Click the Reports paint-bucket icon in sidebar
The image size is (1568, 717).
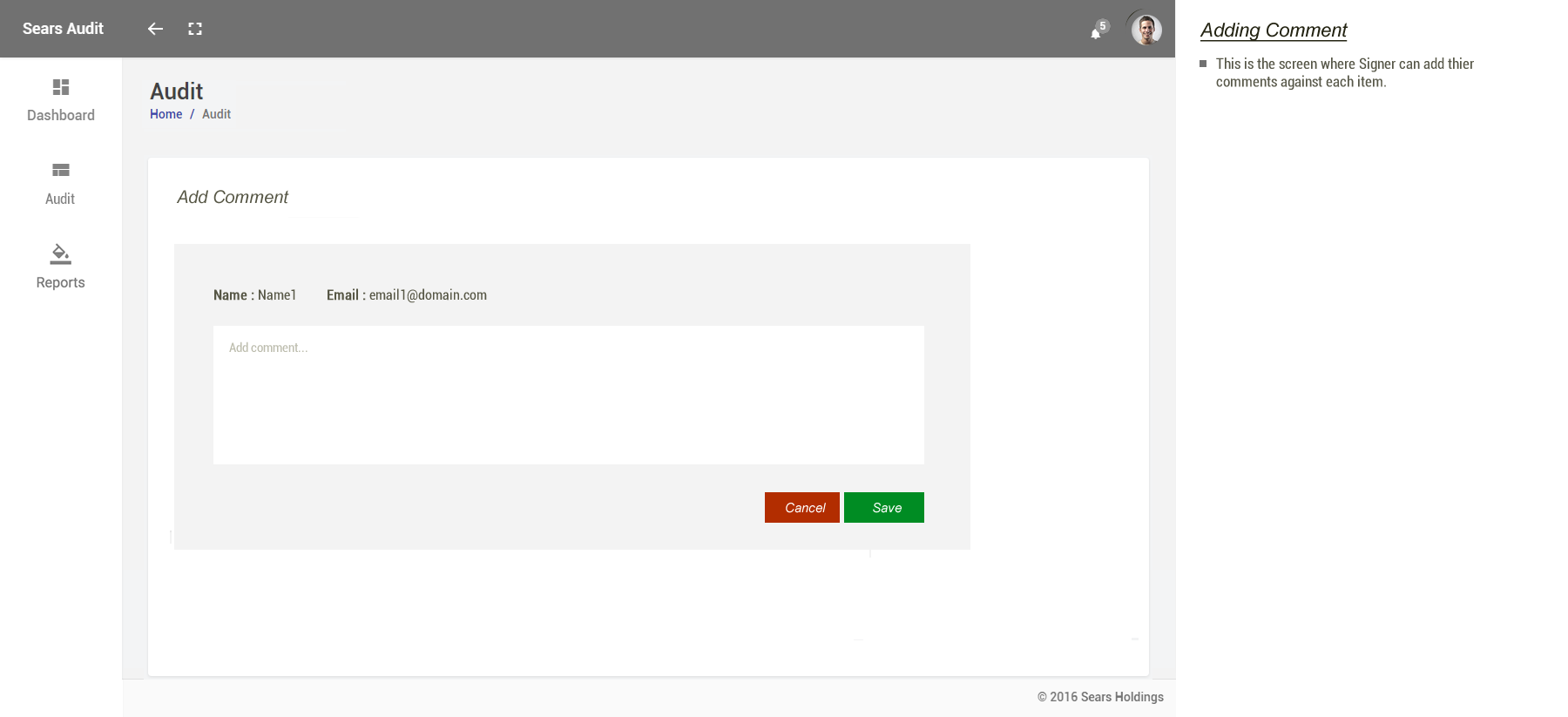(x=61, y=254)
